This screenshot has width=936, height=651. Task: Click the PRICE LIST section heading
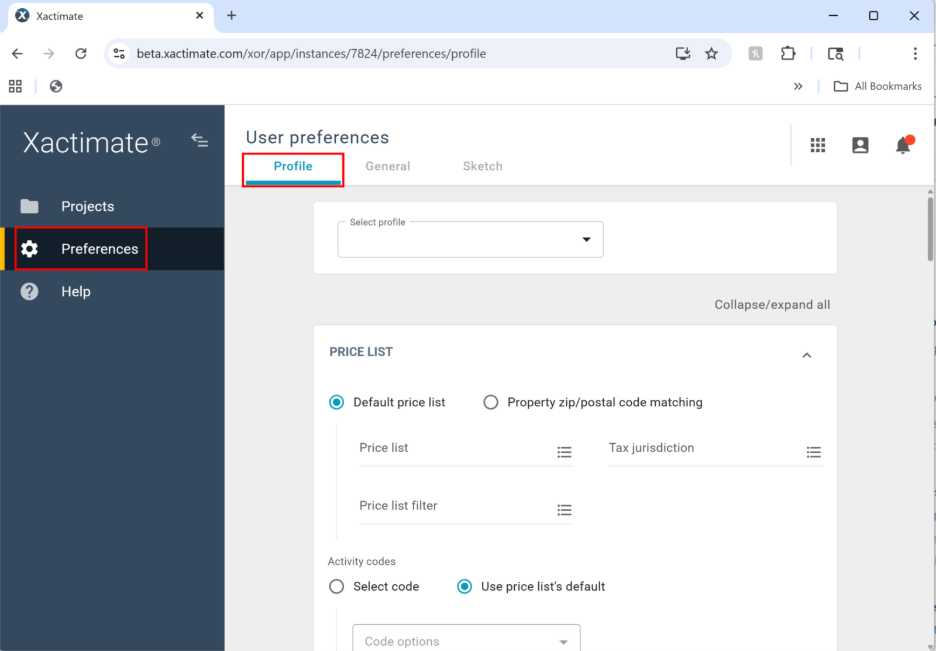click(x=361, y=352)
